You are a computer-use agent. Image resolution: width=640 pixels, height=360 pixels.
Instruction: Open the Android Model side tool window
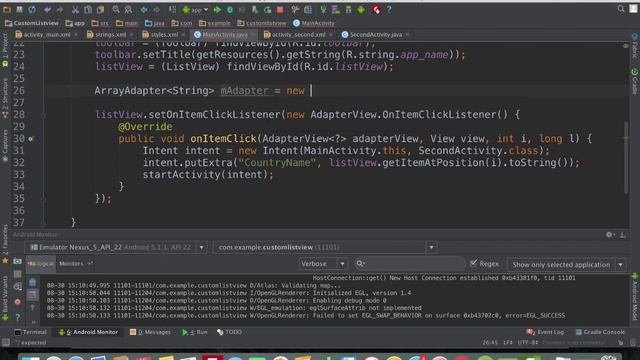tap(635, 297)
